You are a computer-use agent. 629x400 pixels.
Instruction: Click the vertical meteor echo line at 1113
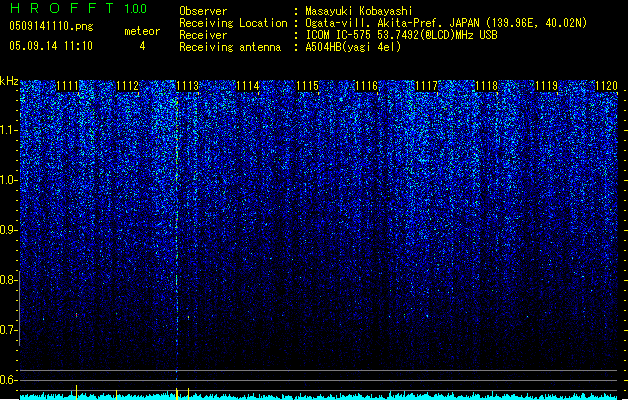(177, 237)
